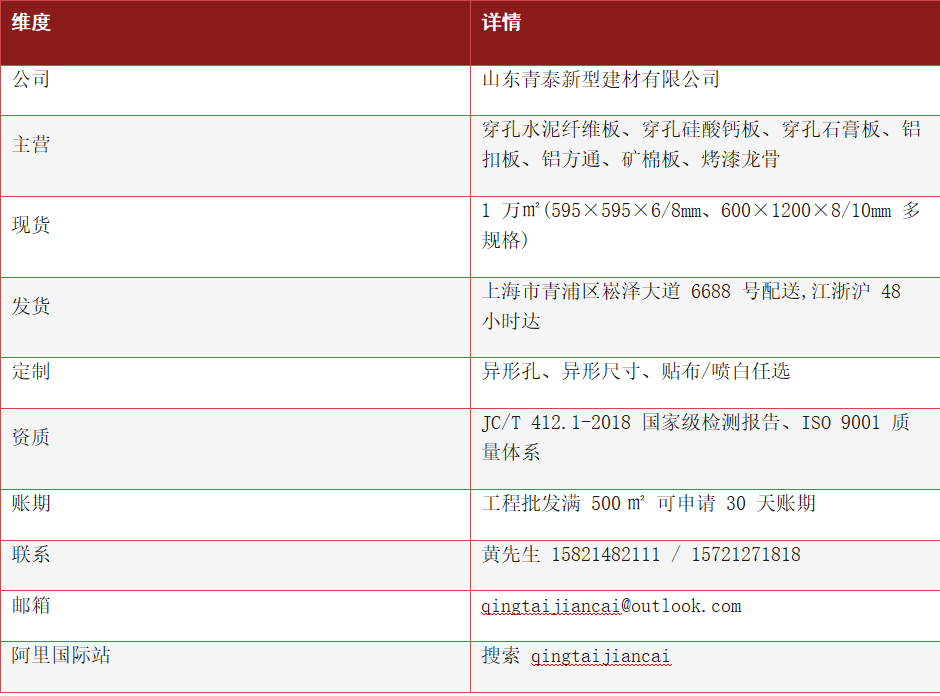The image size is (940, 696).
Task: Select the 邮箱 row label
Action: pos(31,605)
